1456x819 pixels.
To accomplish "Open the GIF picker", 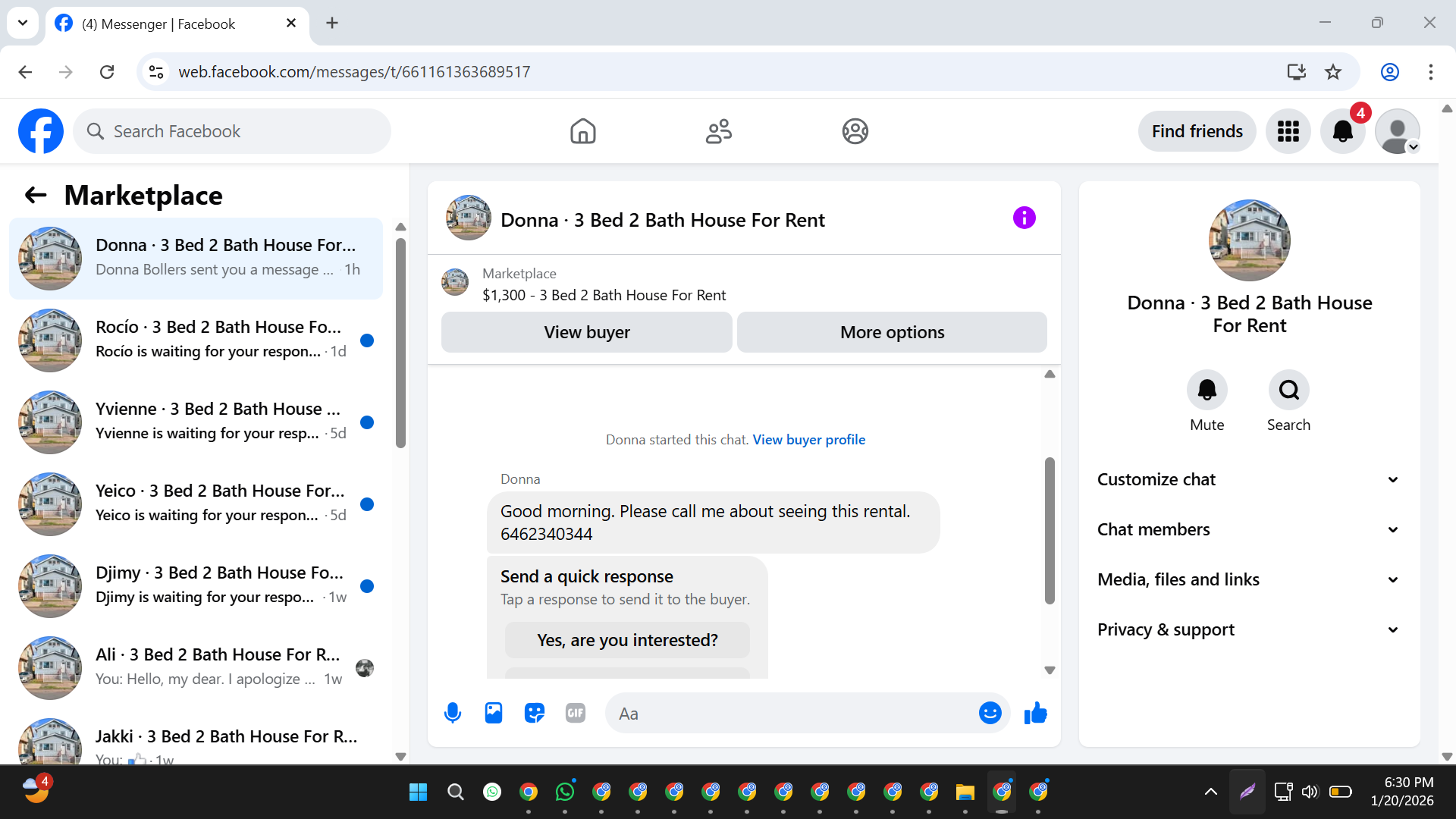I will (576, 713).
